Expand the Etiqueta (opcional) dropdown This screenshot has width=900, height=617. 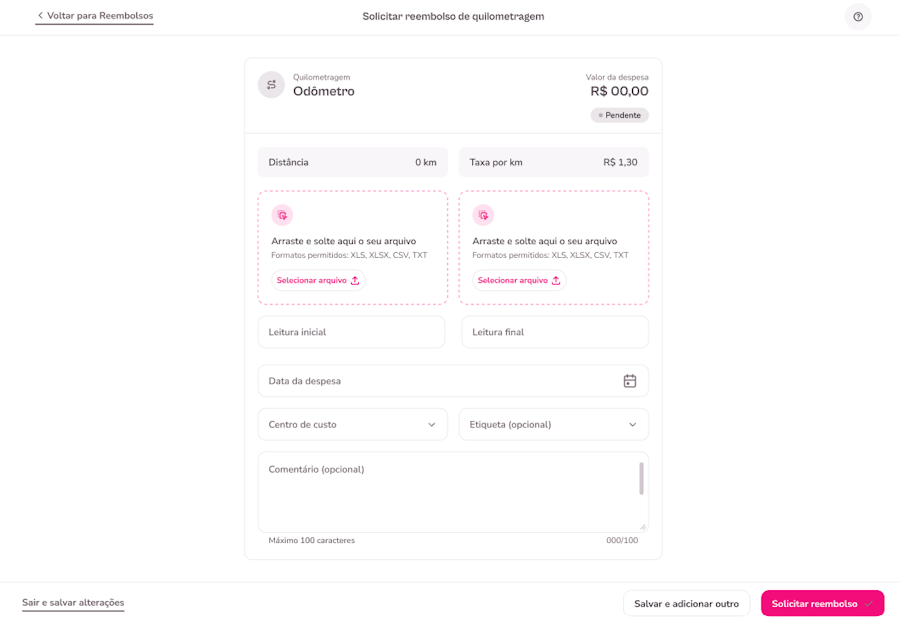[x=632, y=424]
